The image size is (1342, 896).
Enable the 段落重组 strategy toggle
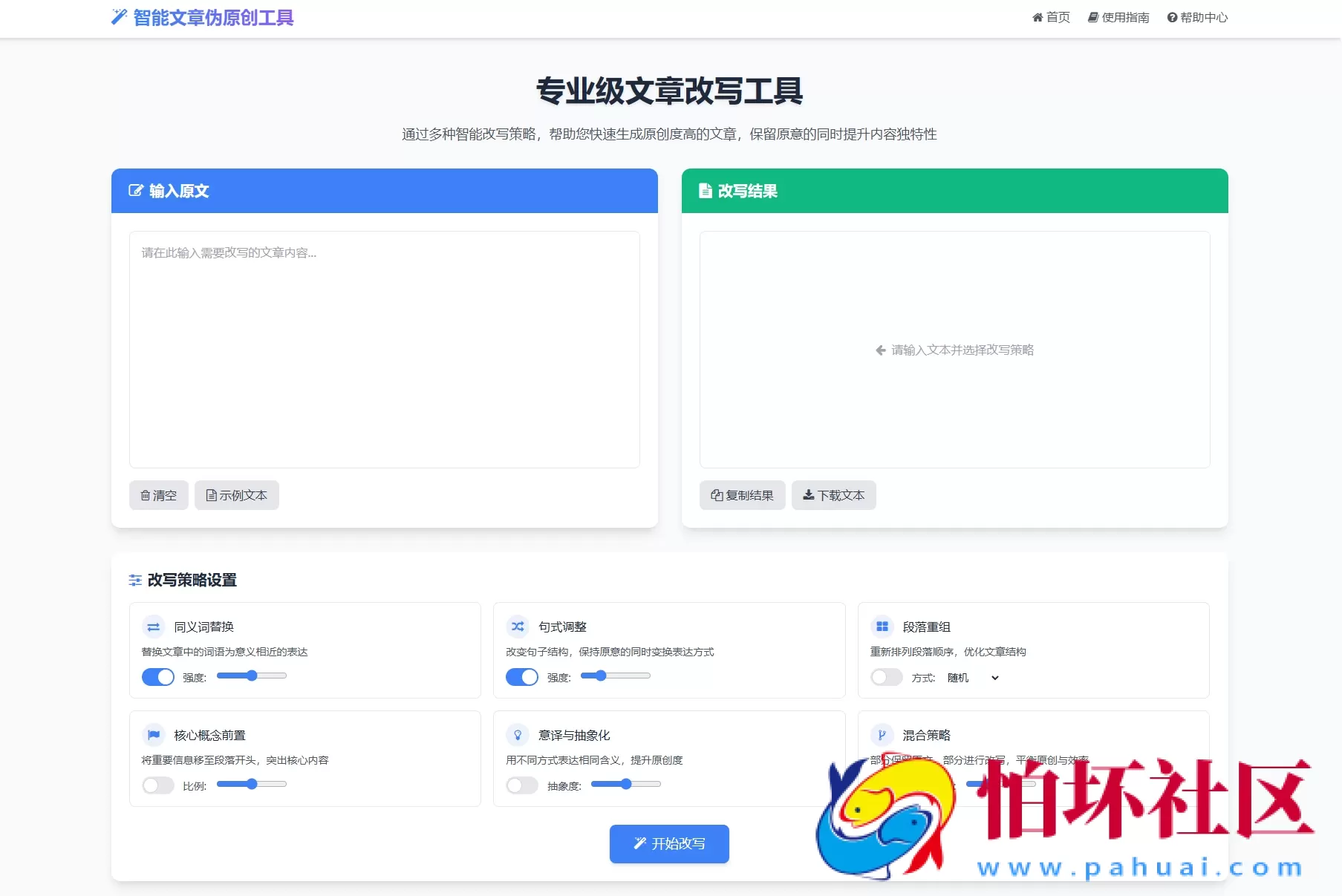pyautogui.click(x=886, y=677)
